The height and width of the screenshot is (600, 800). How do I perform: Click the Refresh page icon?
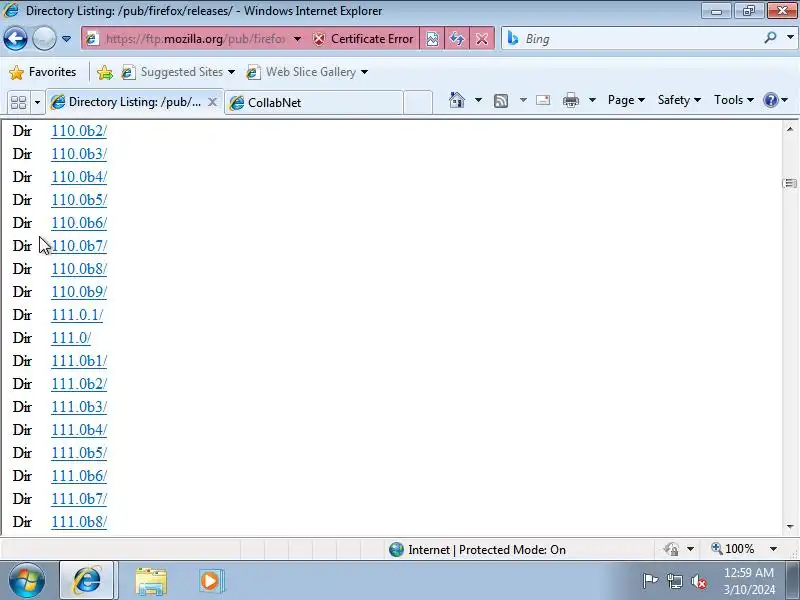[x=457, y=39]
